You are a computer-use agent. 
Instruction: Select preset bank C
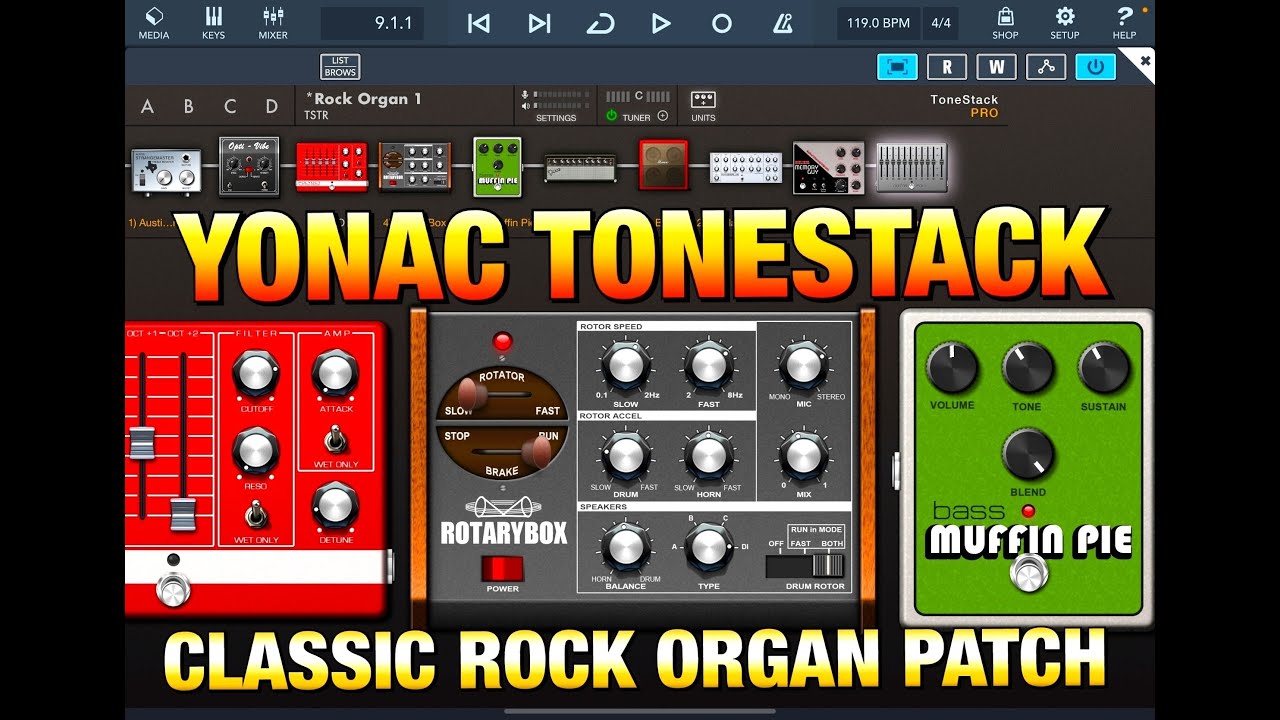click(x=230, y=106)
